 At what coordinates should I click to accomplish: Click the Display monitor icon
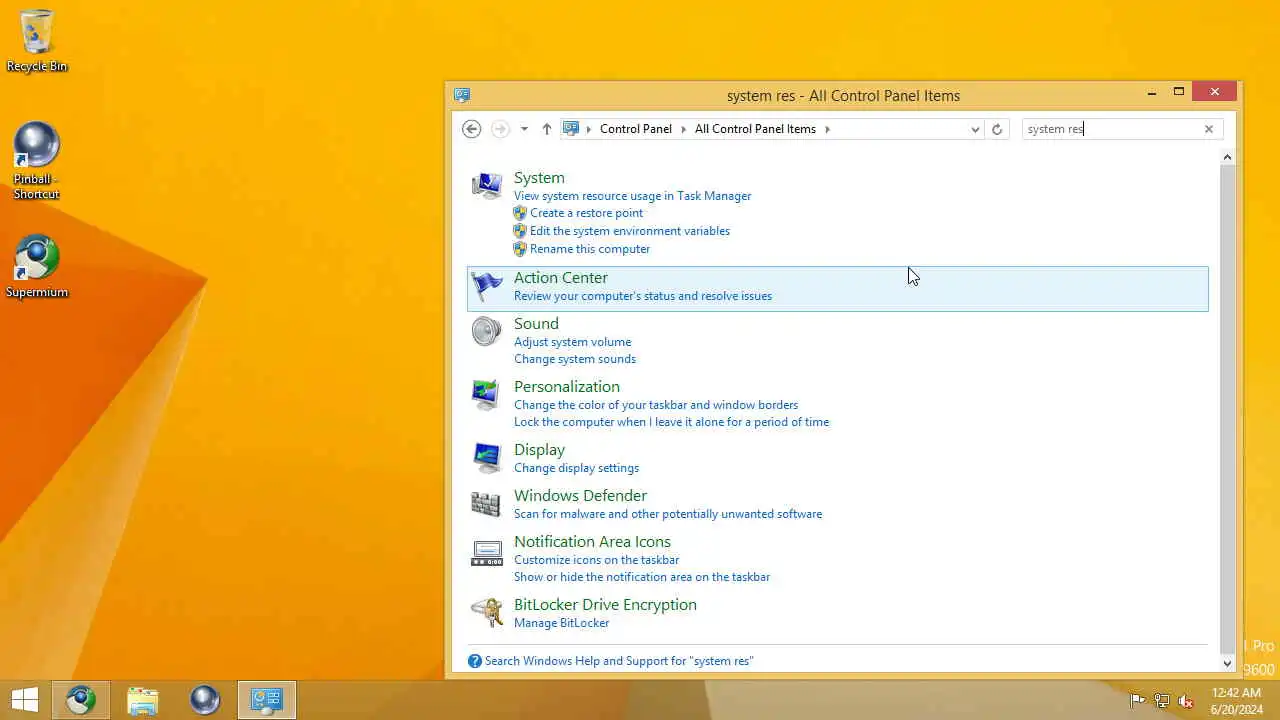487,458
